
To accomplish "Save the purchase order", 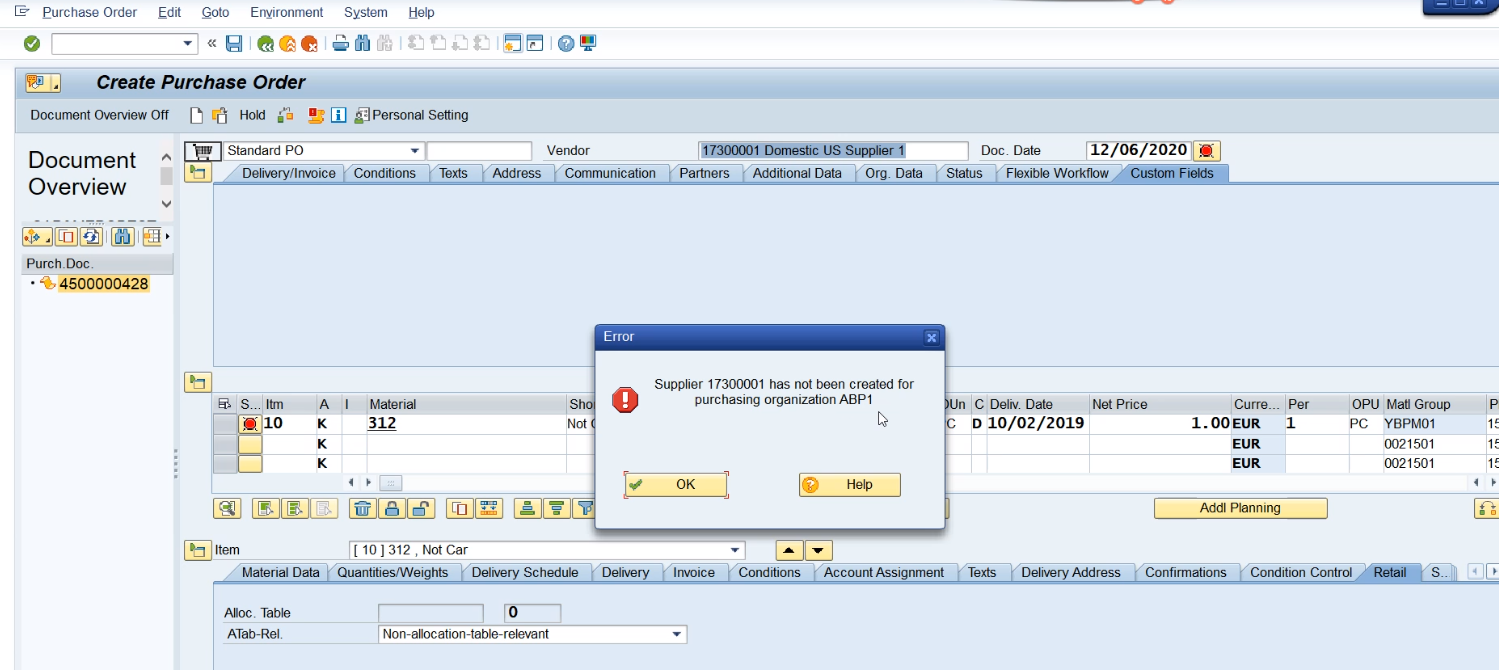I will tap(235, 43).
